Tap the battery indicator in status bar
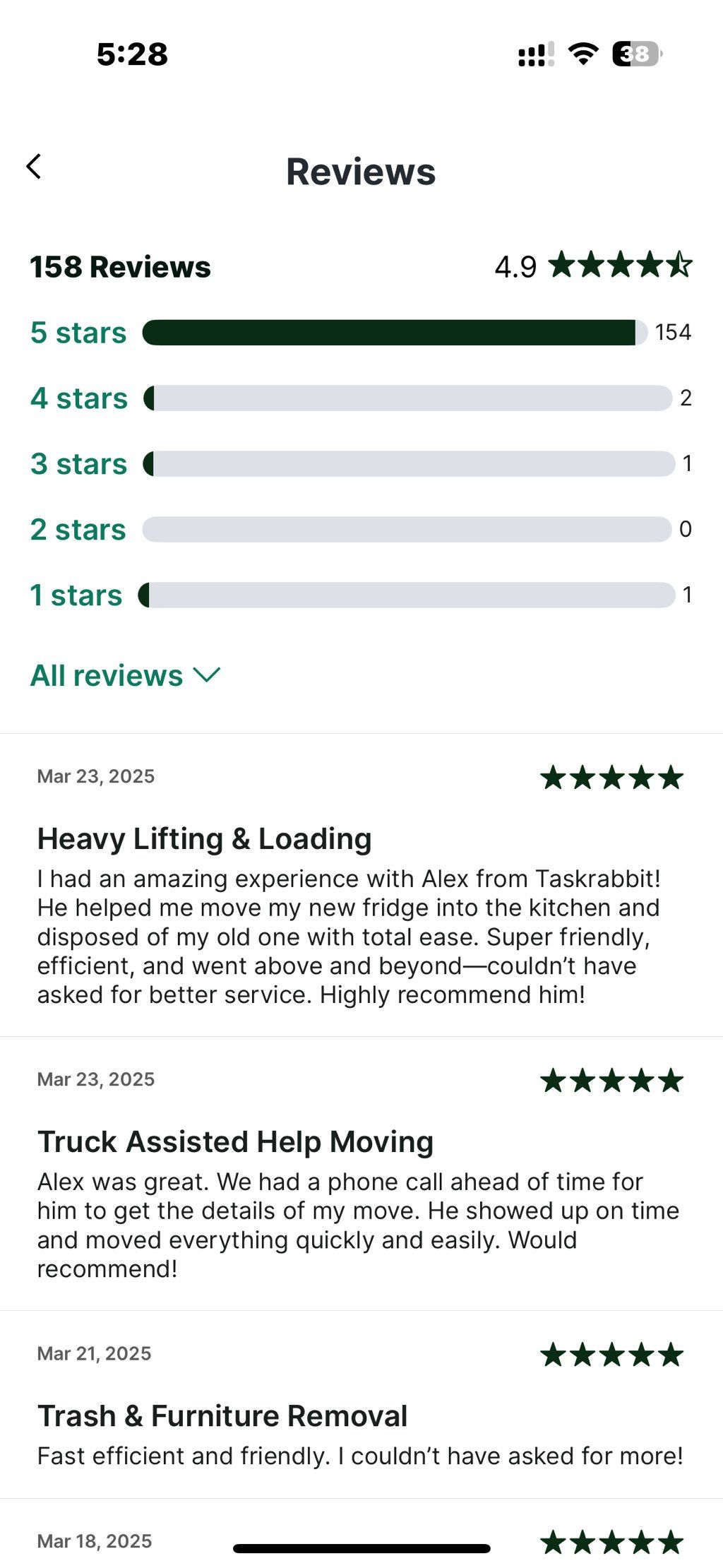723x1568 pixels. tap(637, 54)
